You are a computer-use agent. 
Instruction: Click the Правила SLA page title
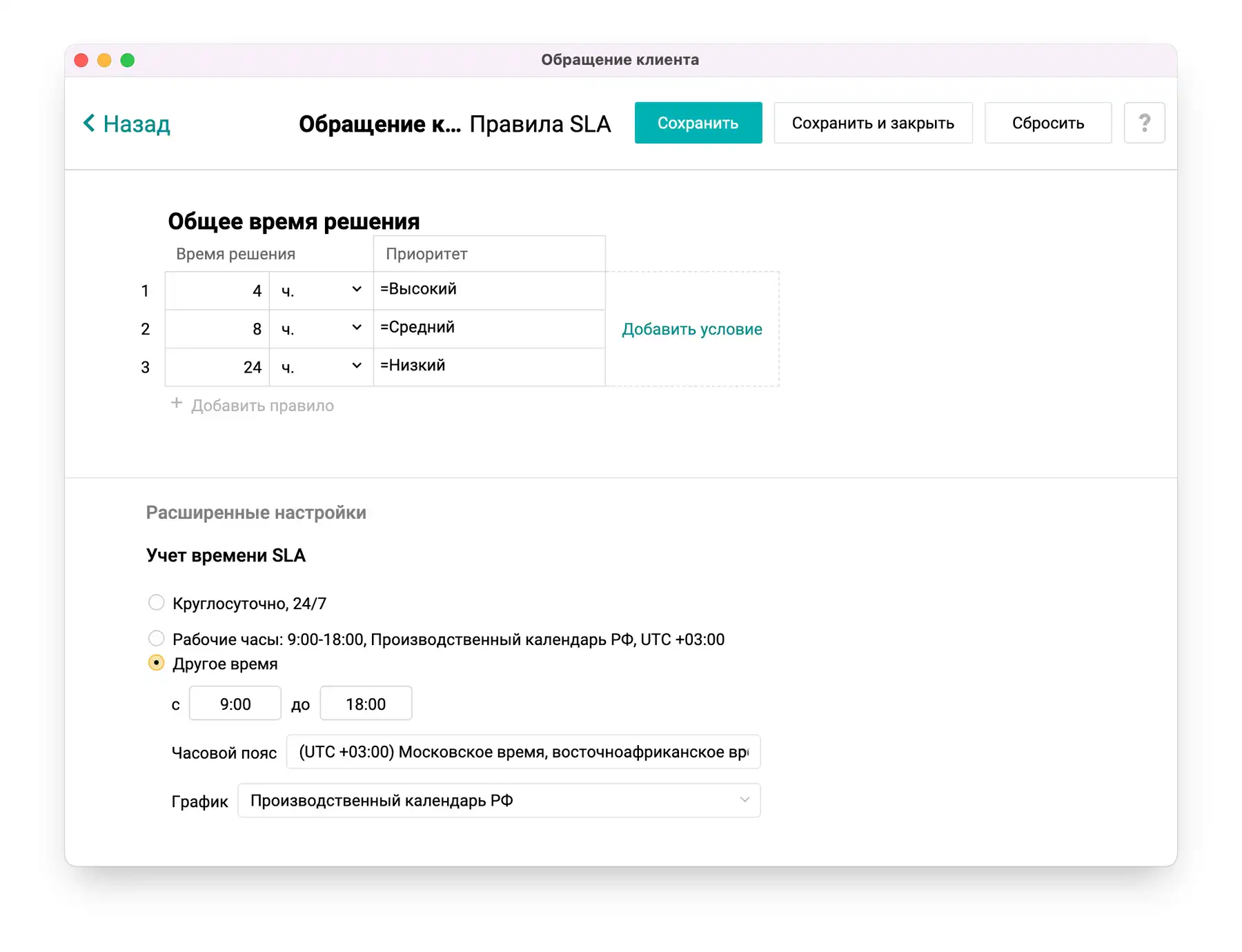point(540,124)
